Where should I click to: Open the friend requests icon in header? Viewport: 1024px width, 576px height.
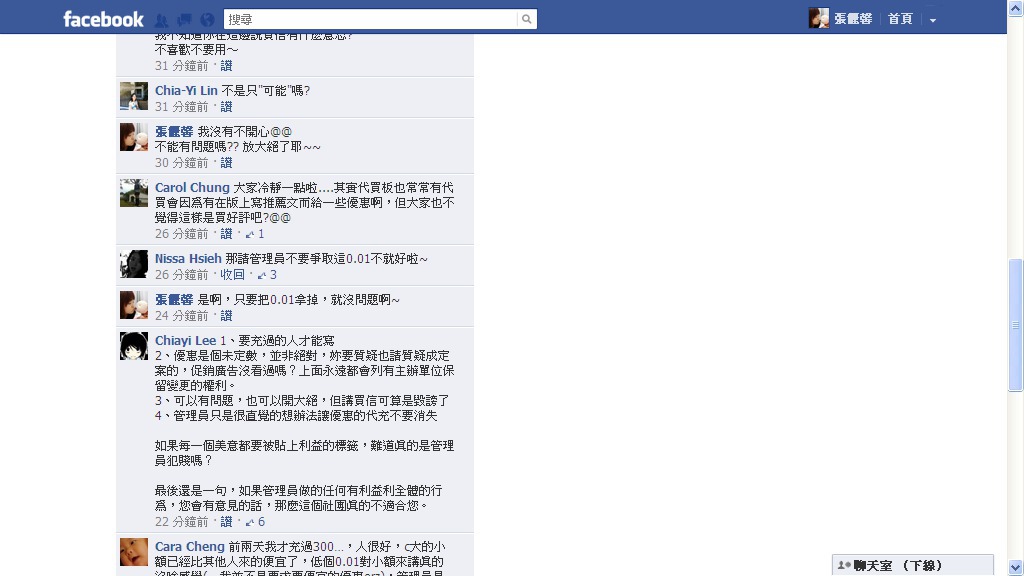162,20
